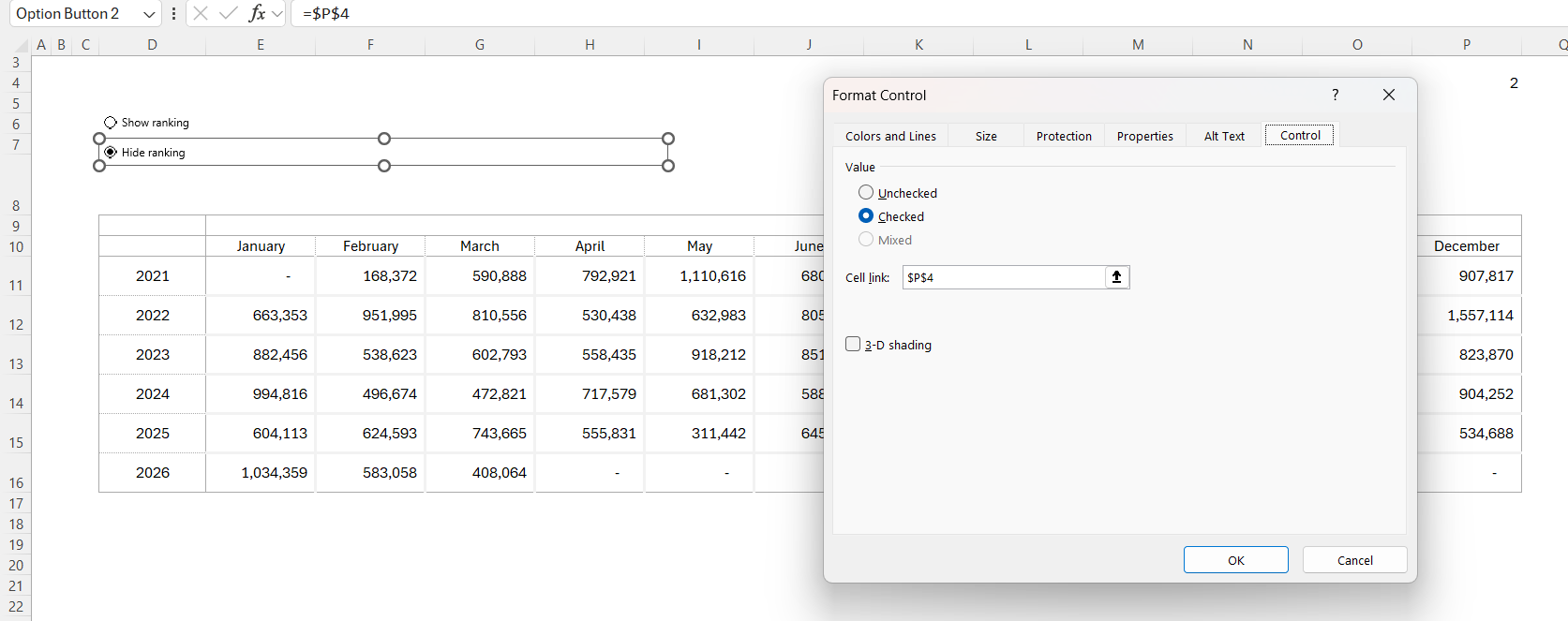Click the cell with value 534,688

pos(1469,433)
